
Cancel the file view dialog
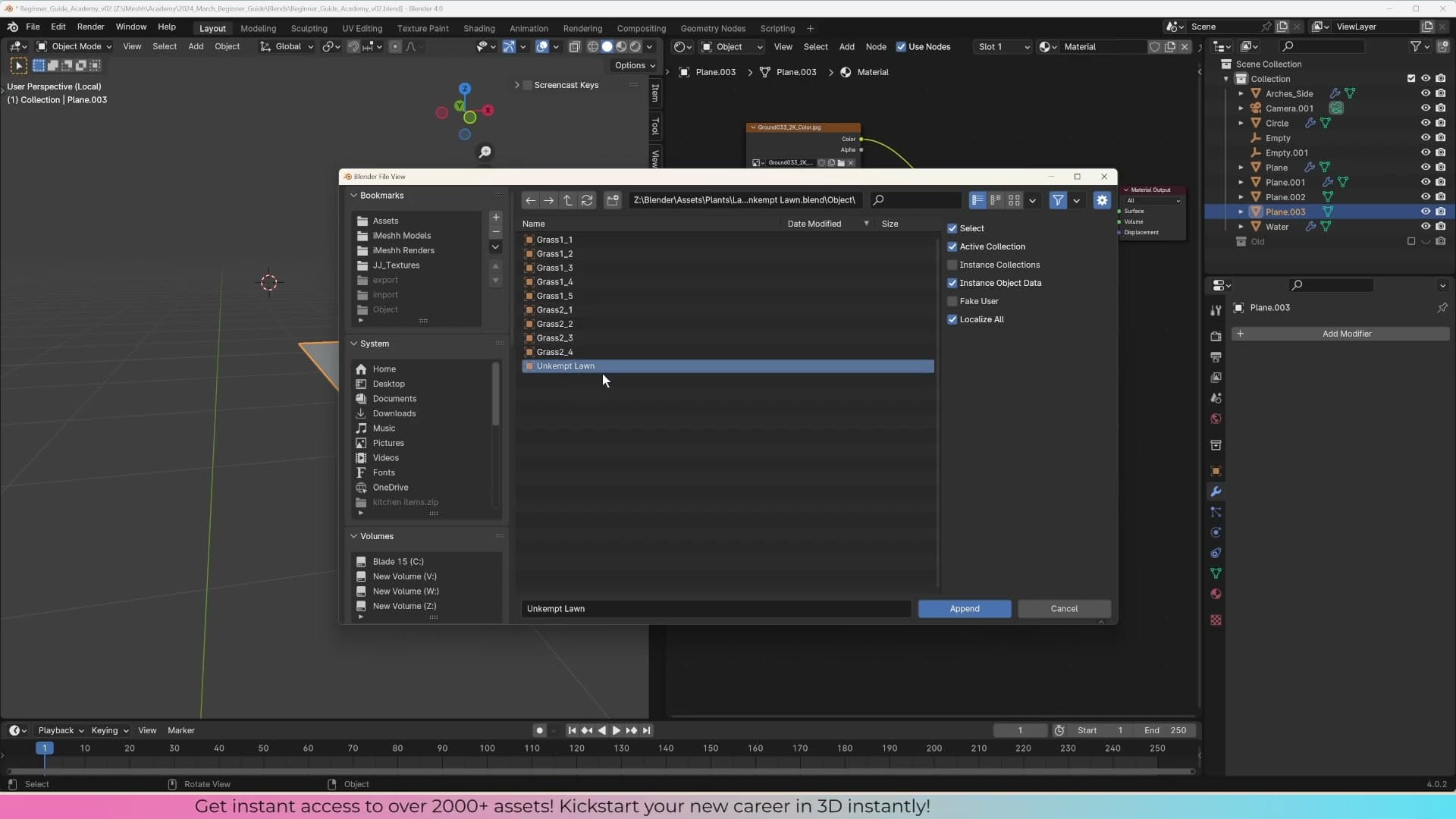point(1064,609)
